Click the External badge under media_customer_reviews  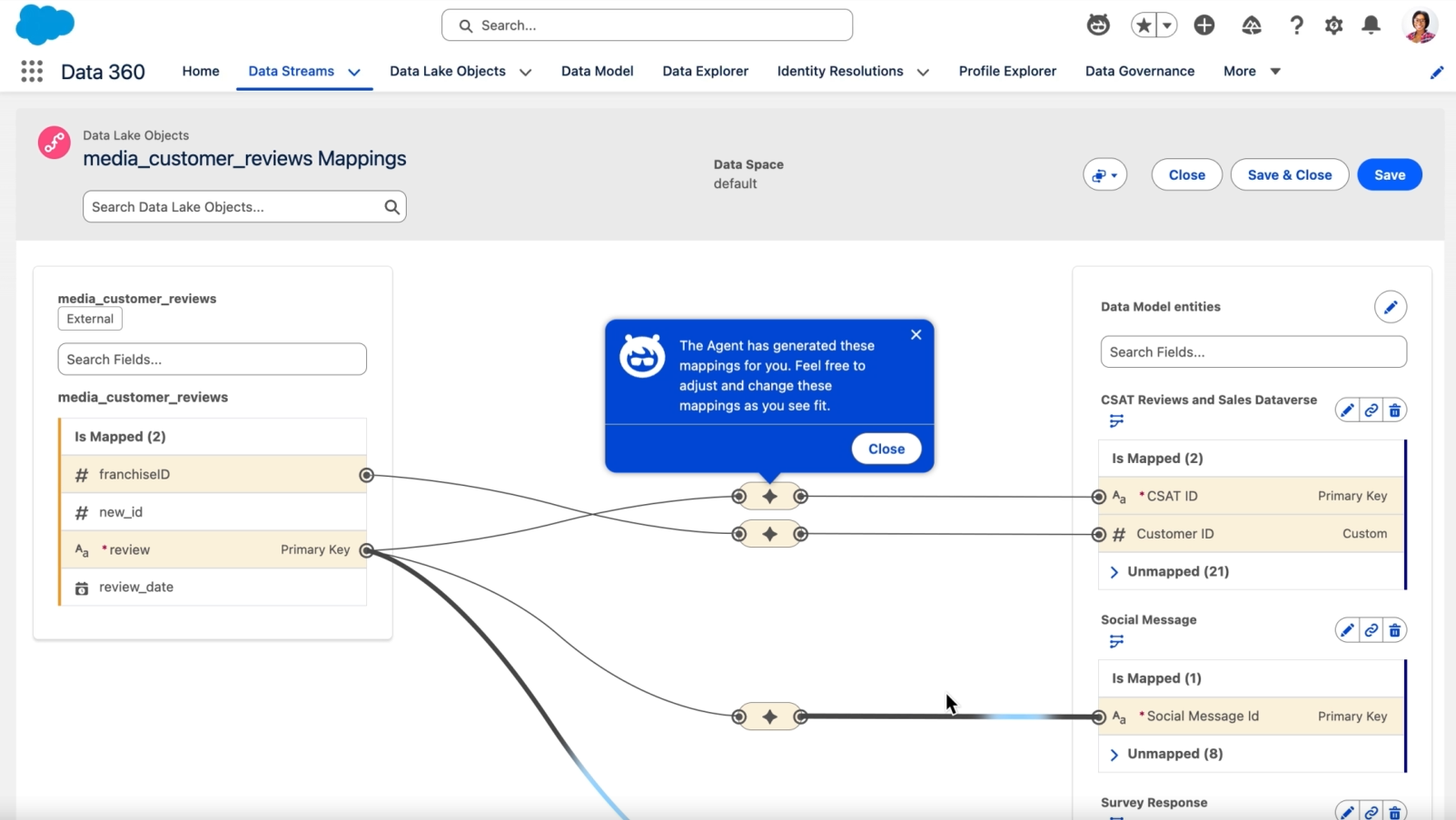(x=90, y=319)
